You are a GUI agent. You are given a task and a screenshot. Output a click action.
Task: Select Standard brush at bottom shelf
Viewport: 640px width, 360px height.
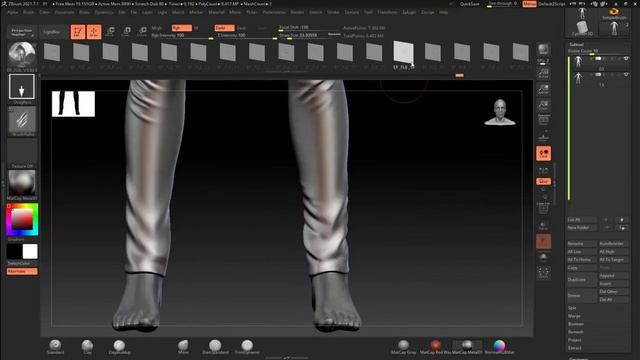coord(56,347)
